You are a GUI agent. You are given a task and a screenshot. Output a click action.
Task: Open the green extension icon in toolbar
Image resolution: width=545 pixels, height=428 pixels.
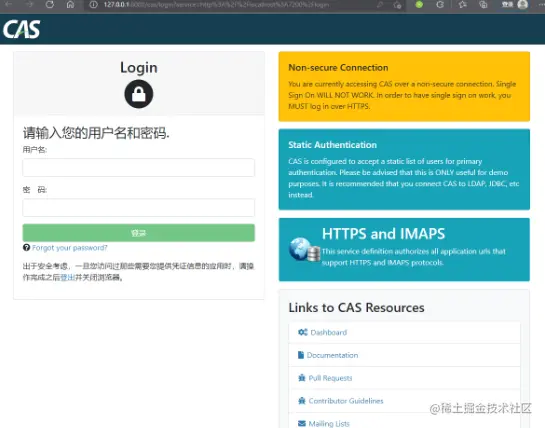419,5
